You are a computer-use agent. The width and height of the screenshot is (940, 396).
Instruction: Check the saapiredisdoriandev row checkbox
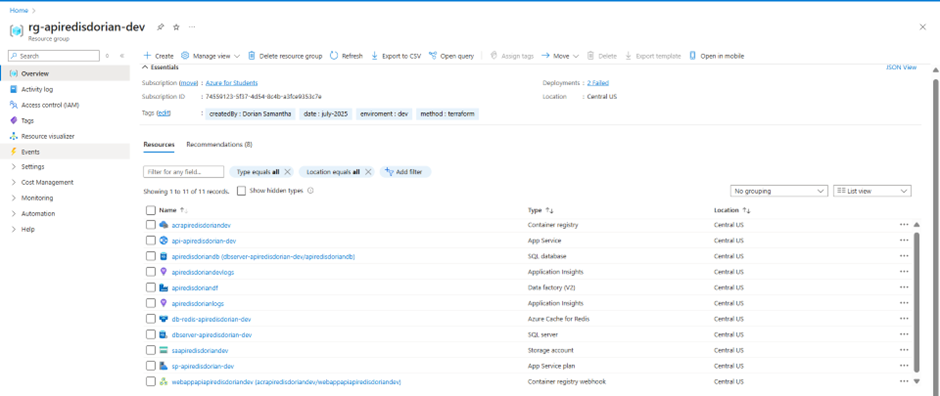[150, 350]
